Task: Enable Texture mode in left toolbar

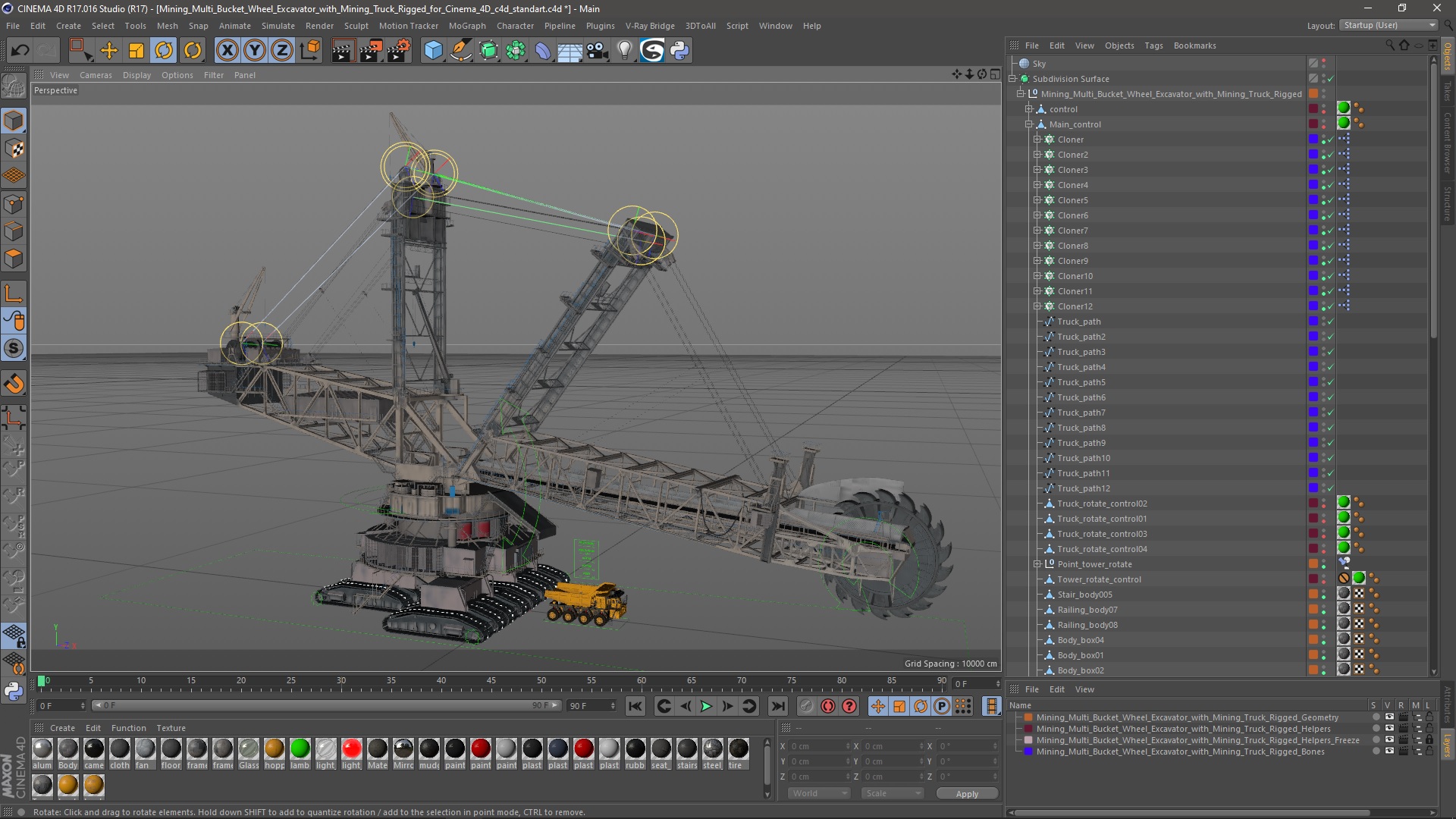Action: pyautogui.click(x=14, y=149)
